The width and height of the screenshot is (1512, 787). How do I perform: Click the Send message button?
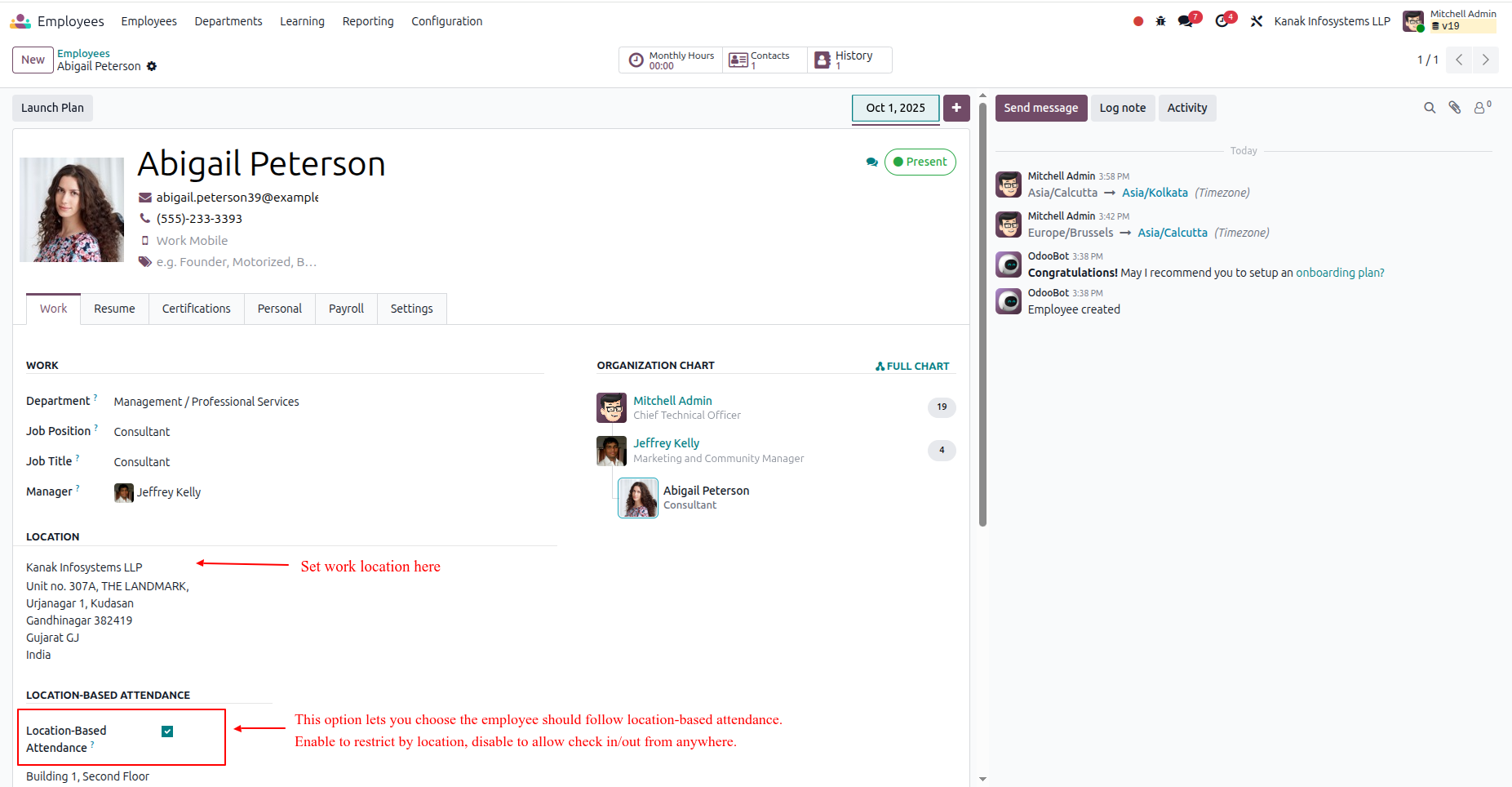click(x=1041, y=108)
